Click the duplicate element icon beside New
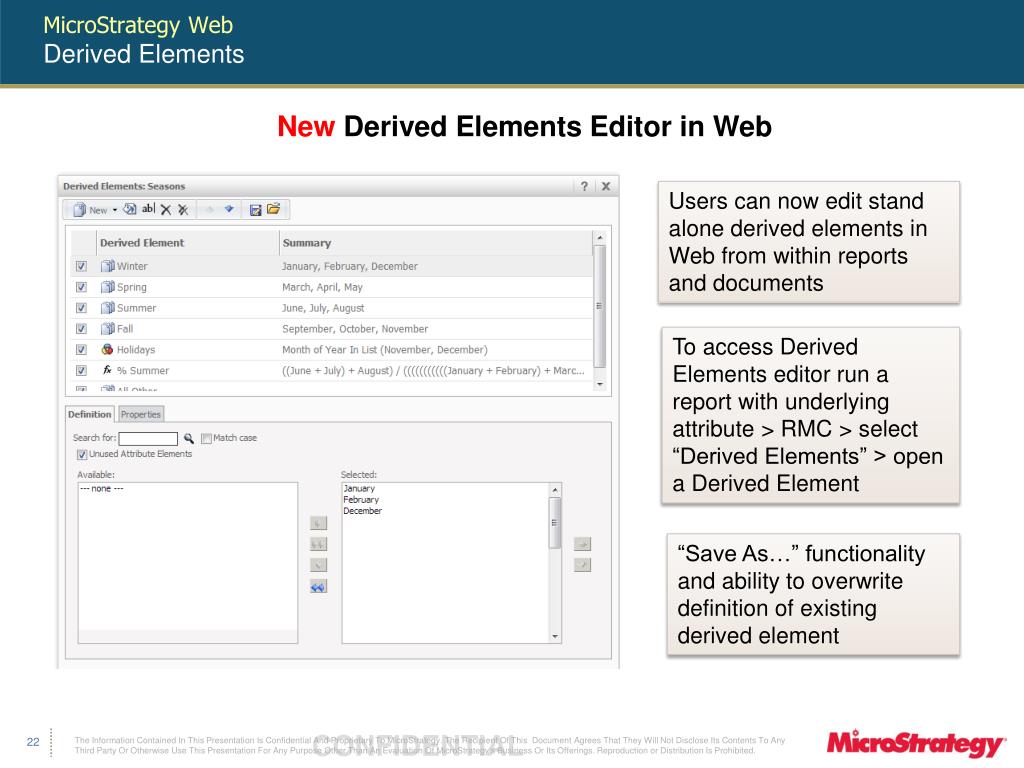Viewport: 1024px width, 768px height. tap(130, 209)
